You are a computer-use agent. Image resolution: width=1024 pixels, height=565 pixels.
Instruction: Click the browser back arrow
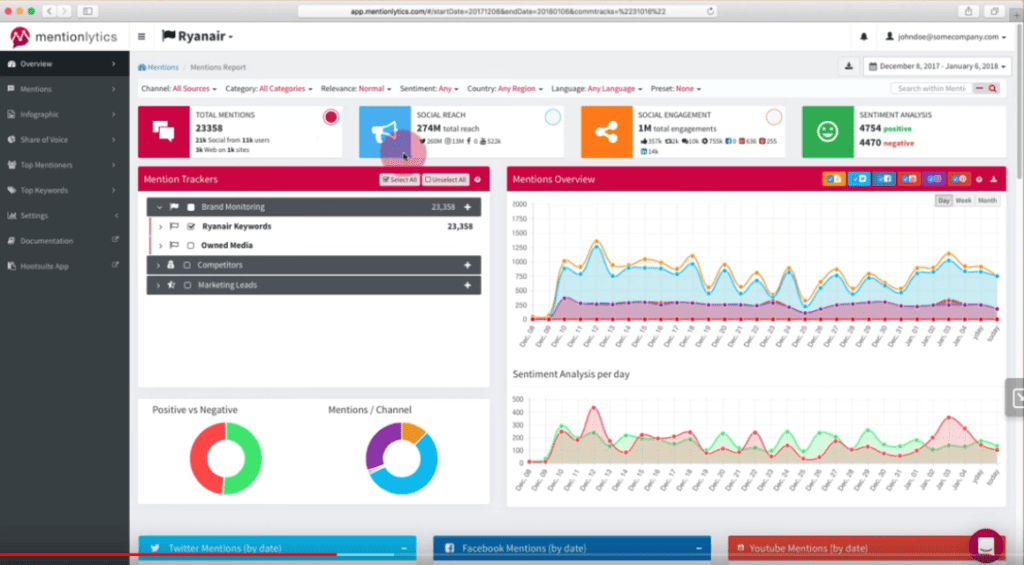(50, 11)
